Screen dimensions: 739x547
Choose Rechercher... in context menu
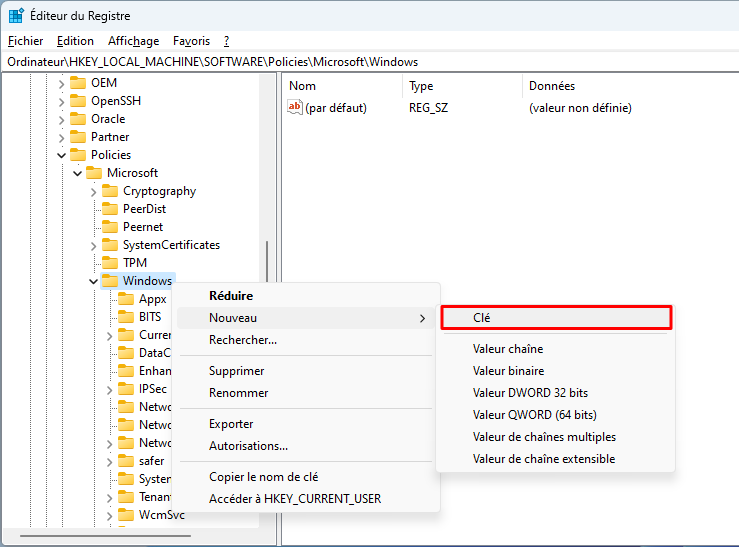point(305,340)
